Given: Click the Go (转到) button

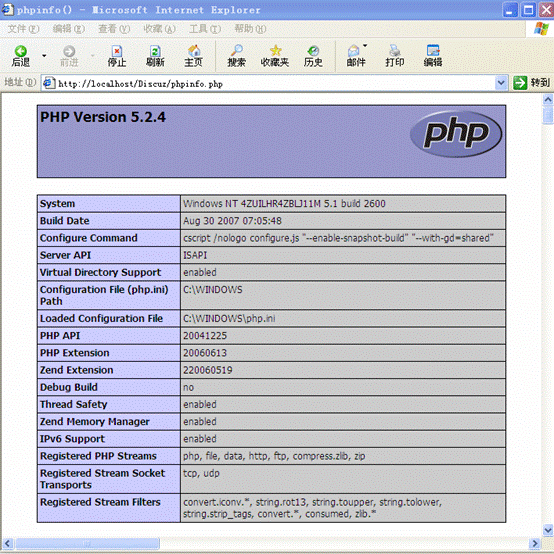Looking at the screenshot, I should [531, 83].
